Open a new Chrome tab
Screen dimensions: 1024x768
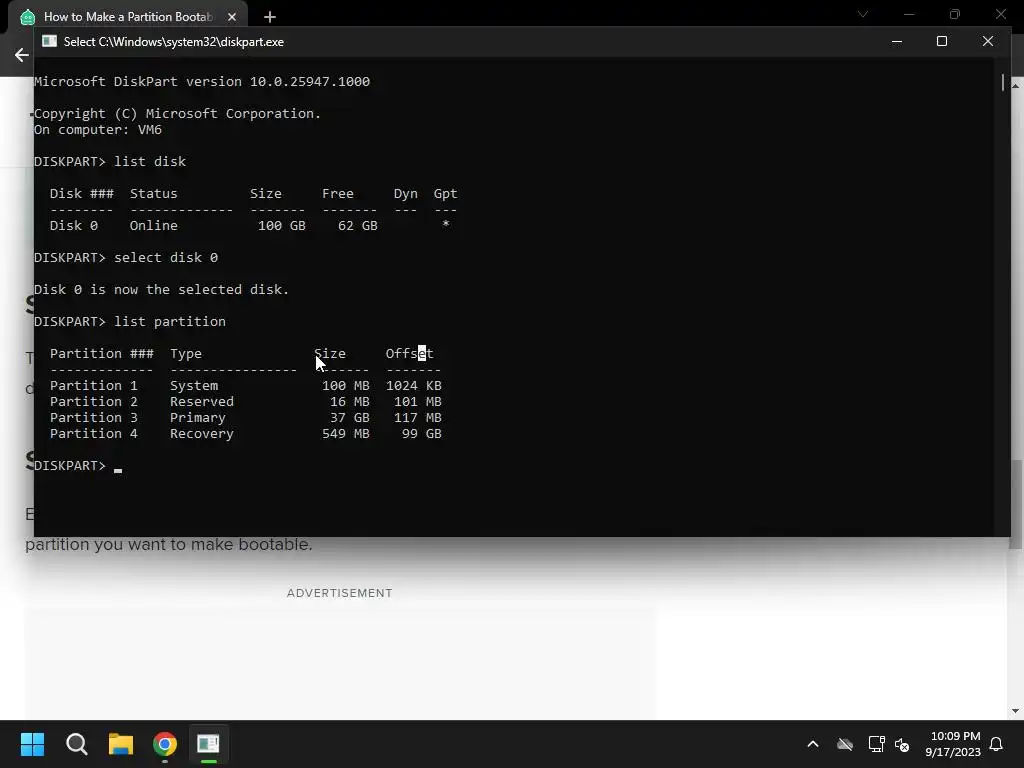(x=270, y=17)
